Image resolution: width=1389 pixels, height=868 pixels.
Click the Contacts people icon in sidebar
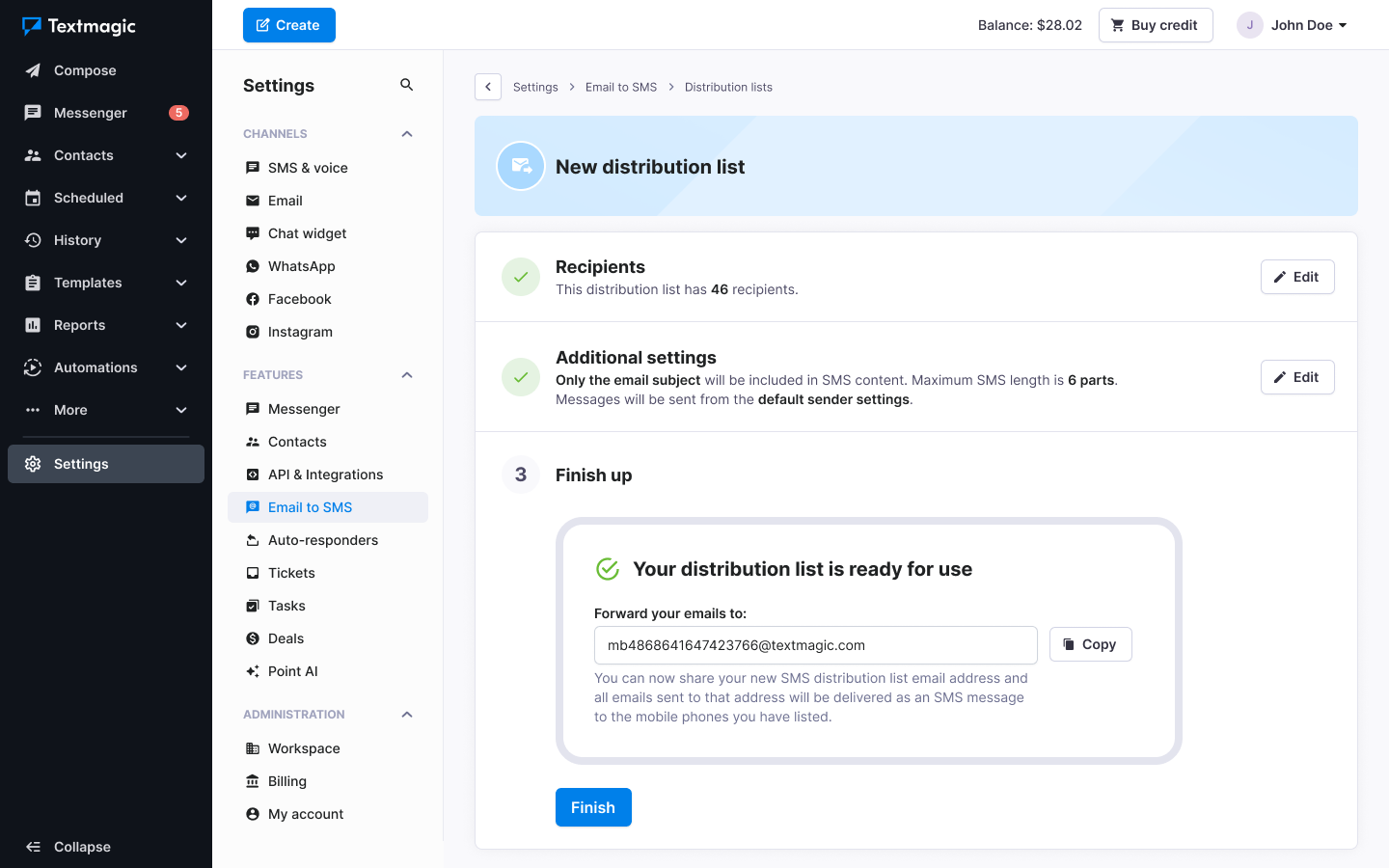(x=32, y=154)
